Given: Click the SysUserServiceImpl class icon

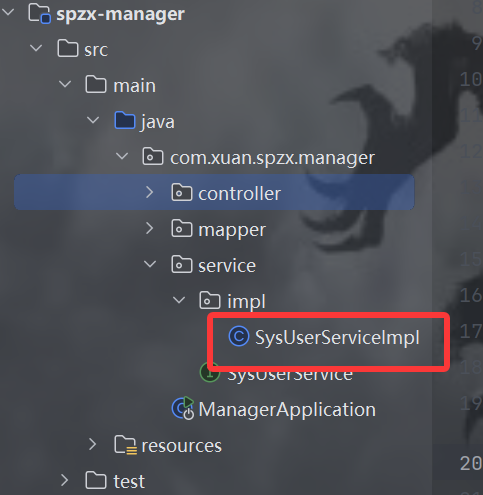Looking at the screenshot, I should (239, 336).
